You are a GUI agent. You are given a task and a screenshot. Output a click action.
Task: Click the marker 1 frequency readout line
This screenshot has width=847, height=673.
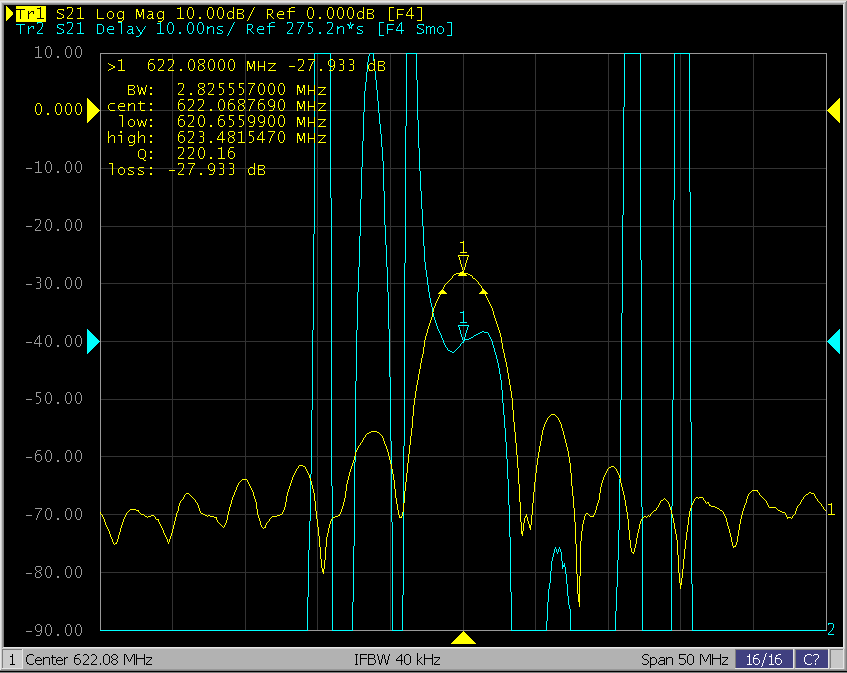coord(246,66)
